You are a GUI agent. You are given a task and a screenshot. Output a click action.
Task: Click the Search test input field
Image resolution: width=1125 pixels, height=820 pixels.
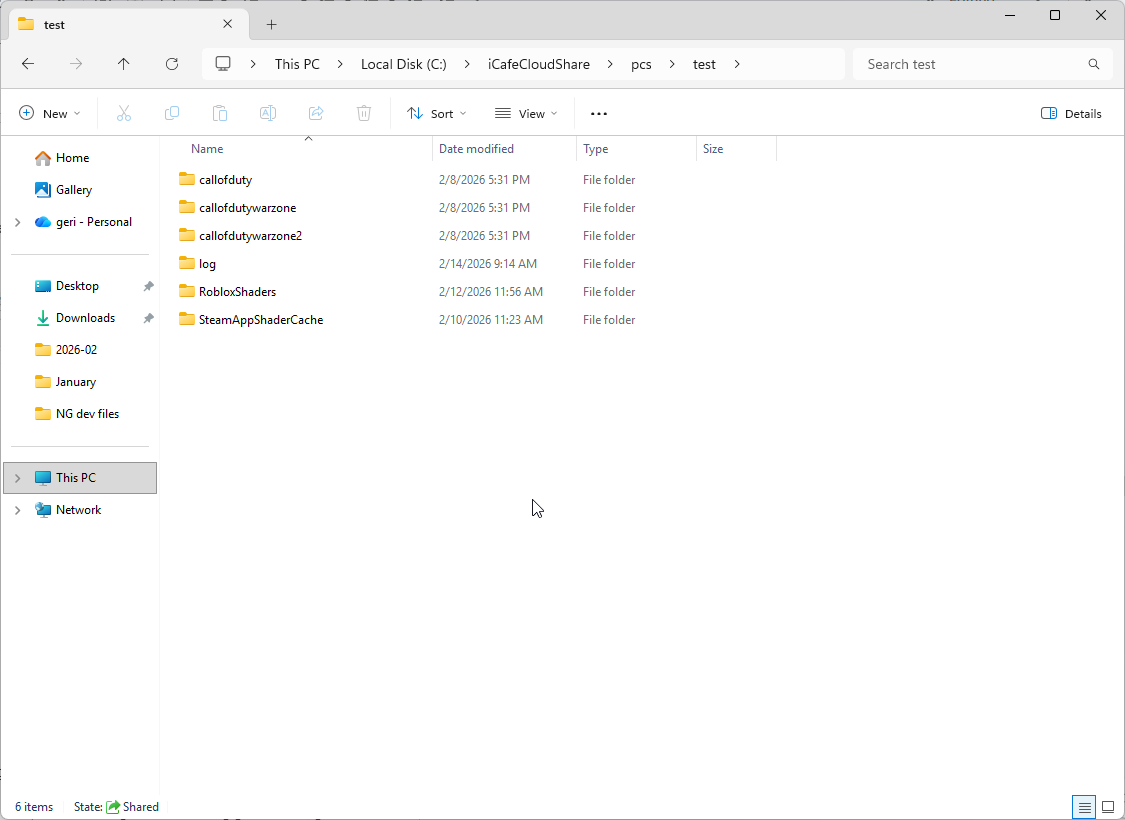pos(970,64)
